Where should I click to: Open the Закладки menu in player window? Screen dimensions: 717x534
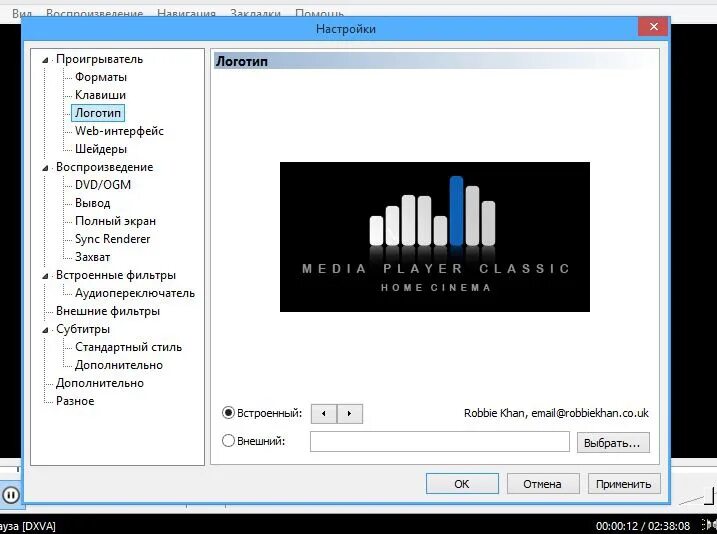(255, 14)
